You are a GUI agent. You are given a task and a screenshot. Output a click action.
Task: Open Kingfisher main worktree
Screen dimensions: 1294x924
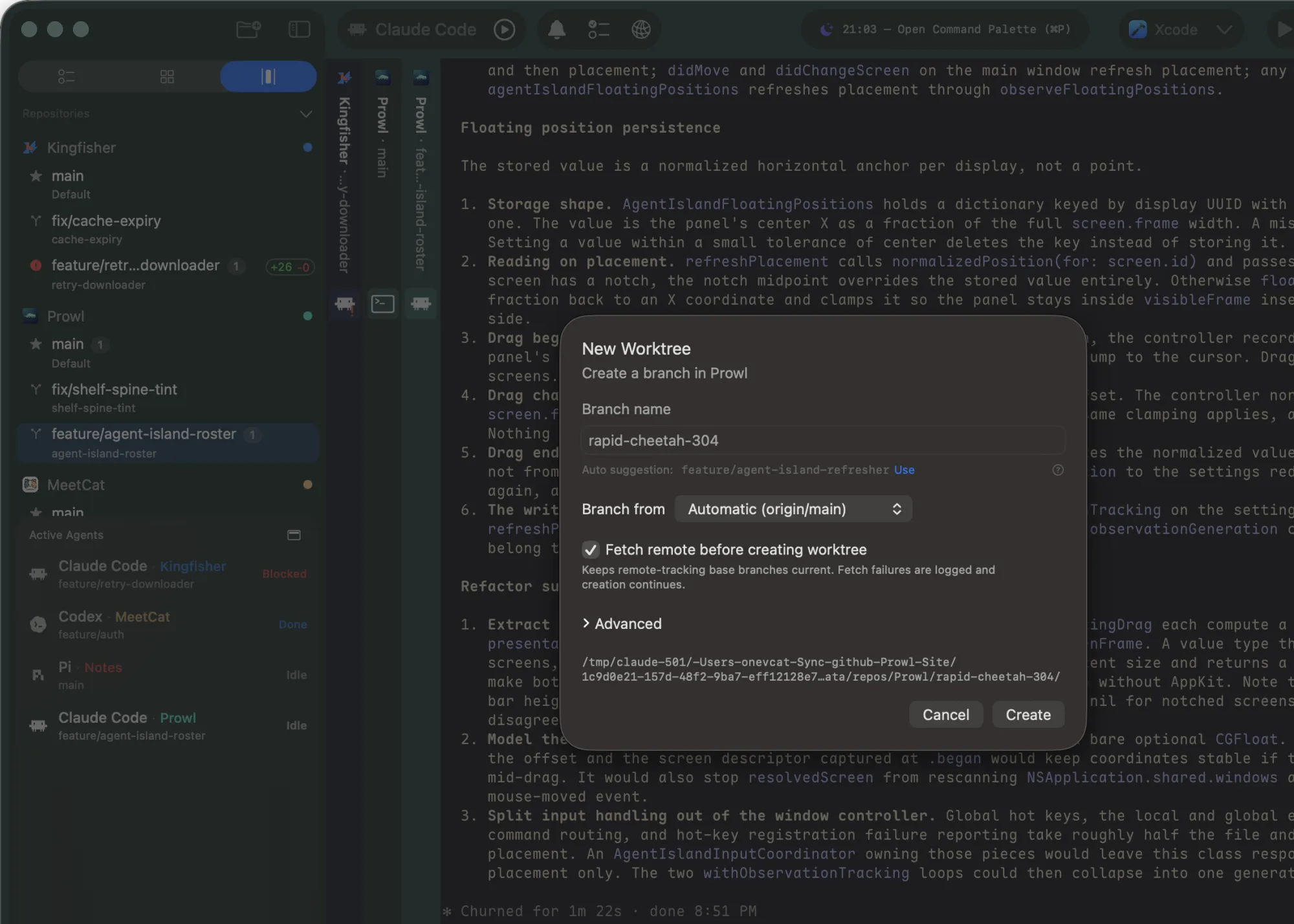168,184
